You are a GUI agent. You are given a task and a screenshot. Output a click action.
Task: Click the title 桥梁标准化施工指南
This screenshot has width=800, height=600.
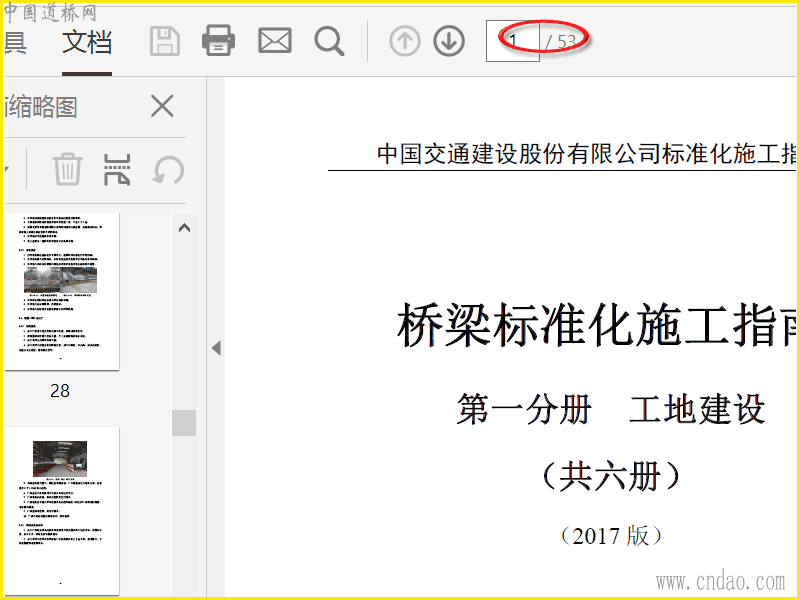[x=598, y=325]
